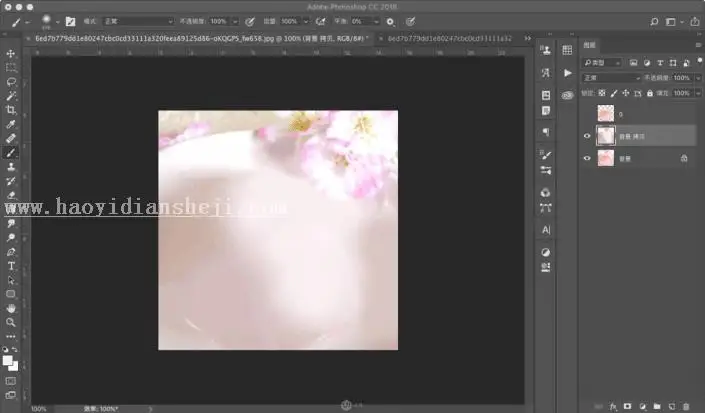The height and width of the screenshot is (413, 705).
Task: Open the brush flow slider dropdown
Action: click(306, 21)
